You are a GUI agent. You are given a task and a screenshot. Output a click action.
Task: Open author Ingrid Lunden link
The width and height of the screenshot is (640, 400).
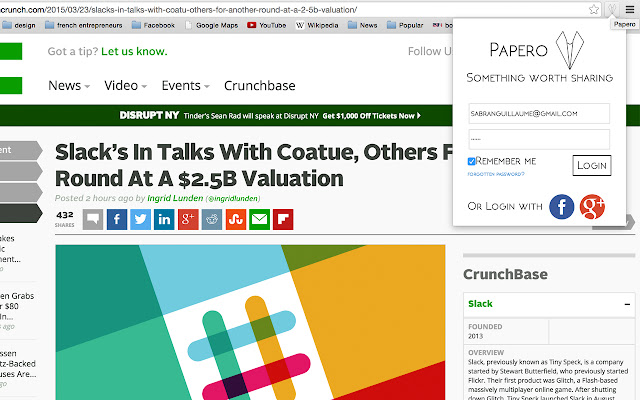click(175, 198)
